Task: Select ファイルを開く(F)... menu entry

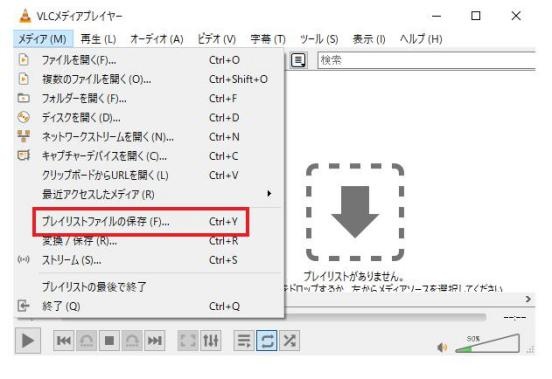Action: click(149, 60)
